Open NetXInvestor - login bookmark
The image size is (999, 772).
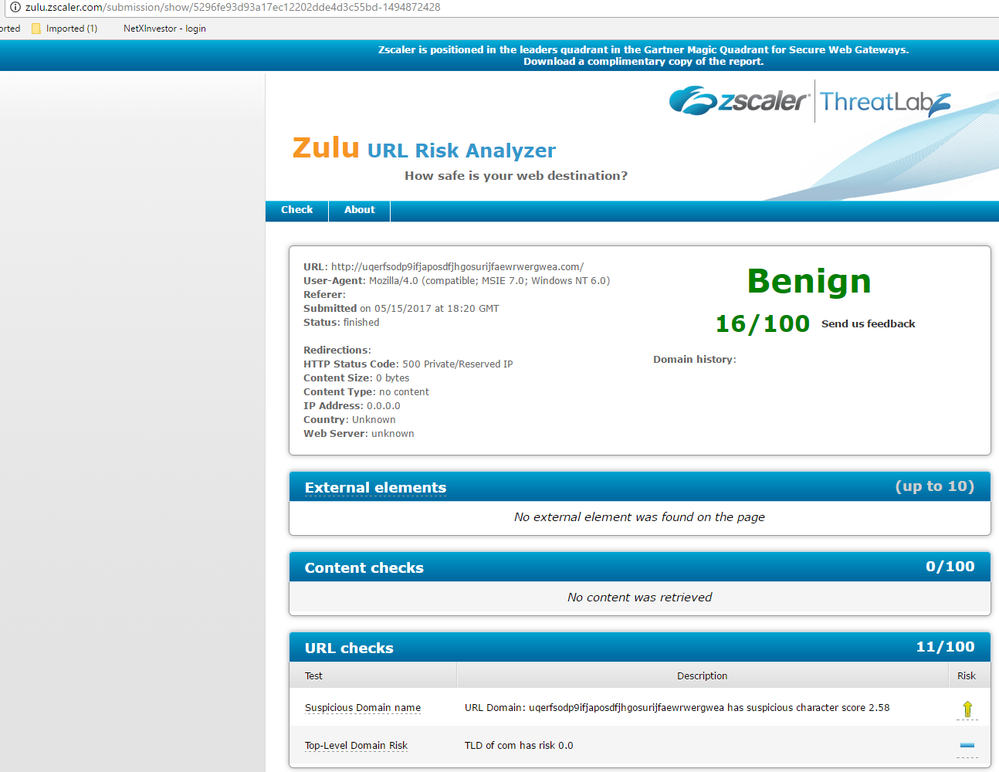coord(164,29)
